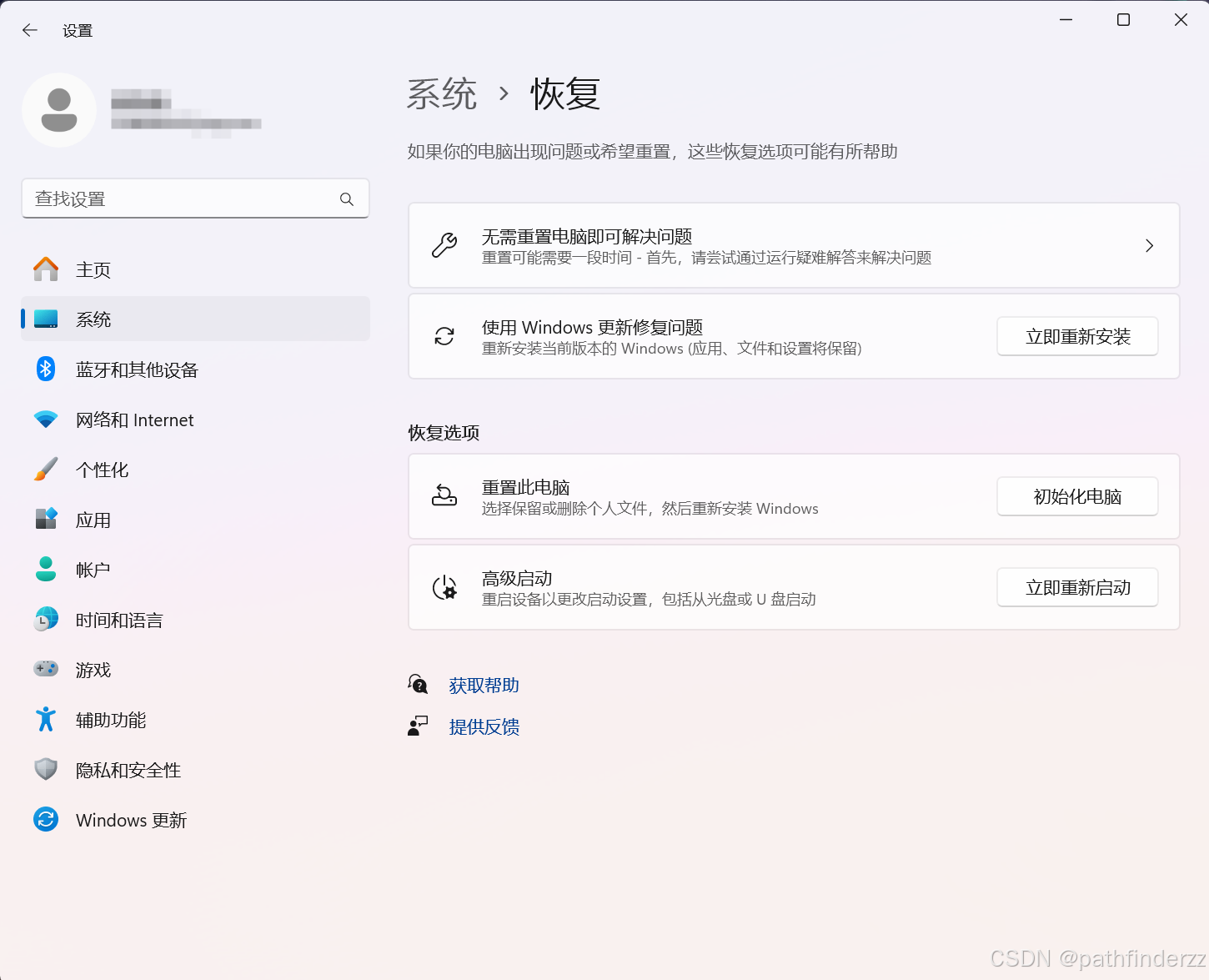Click the 获取帮助 help icon
Screen dimensions: 1209x980
[418, 685]
